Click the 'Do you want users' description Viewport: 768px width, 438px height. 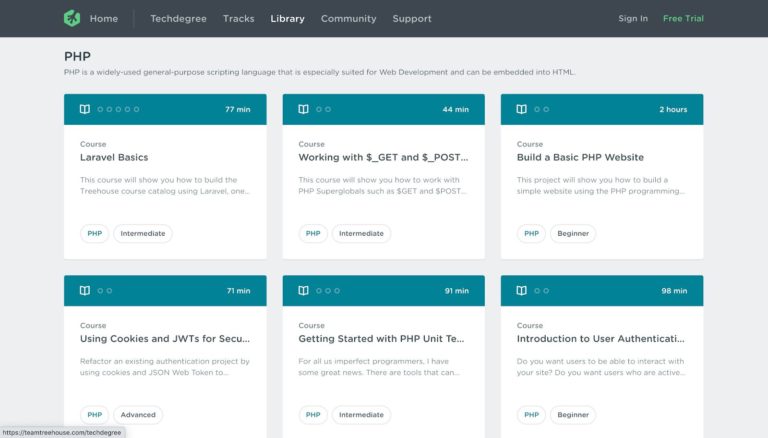click(x=600, y=366)
